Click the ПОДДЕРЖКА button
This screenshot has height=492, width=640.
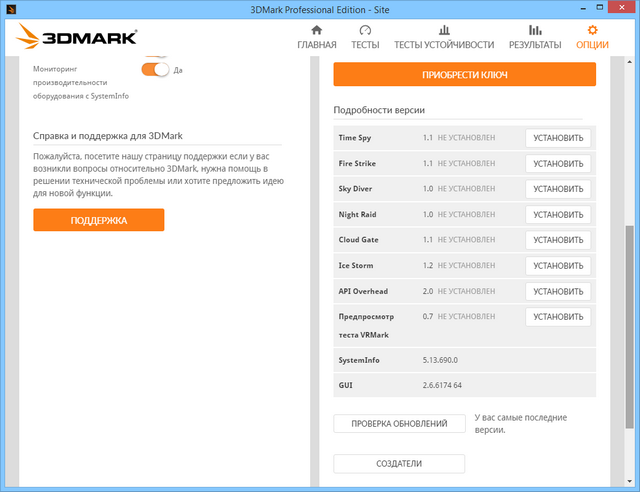click(x=99, y=220)
